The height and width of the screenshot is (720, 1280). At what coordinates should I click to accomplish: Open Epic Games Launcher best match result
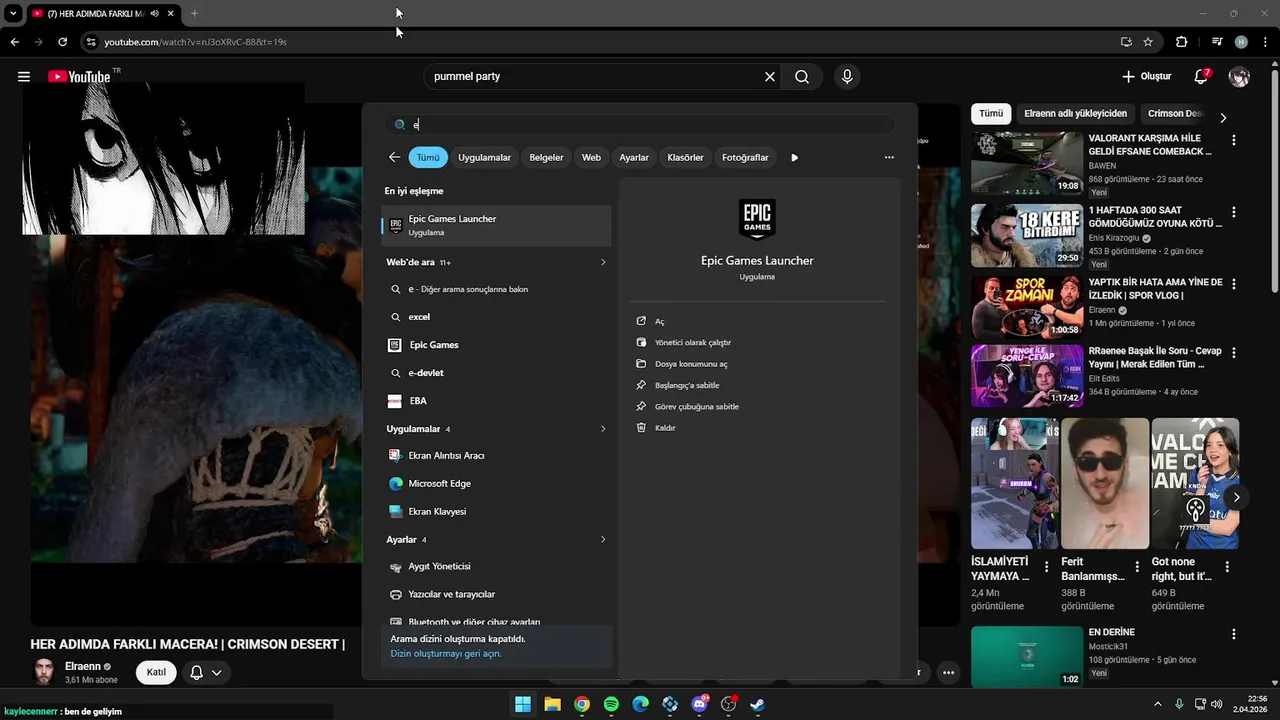496,225
